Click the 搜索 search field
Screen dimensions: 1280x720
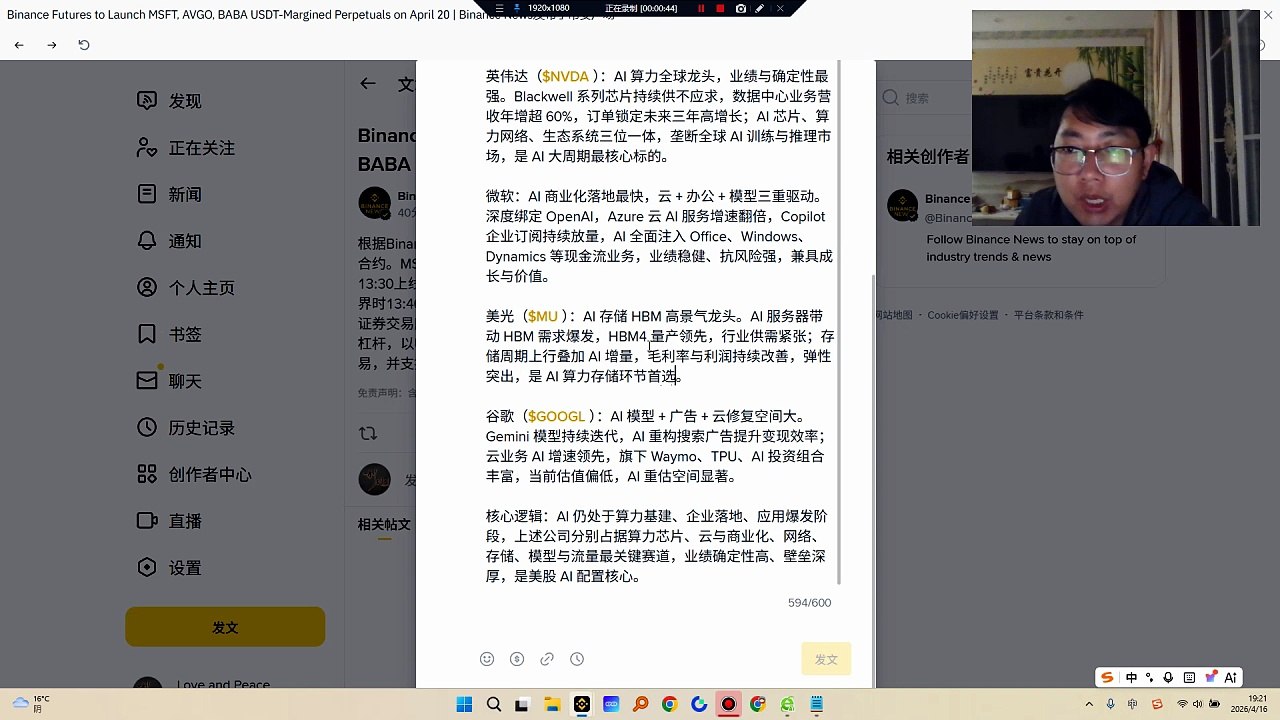click(925, 98)
